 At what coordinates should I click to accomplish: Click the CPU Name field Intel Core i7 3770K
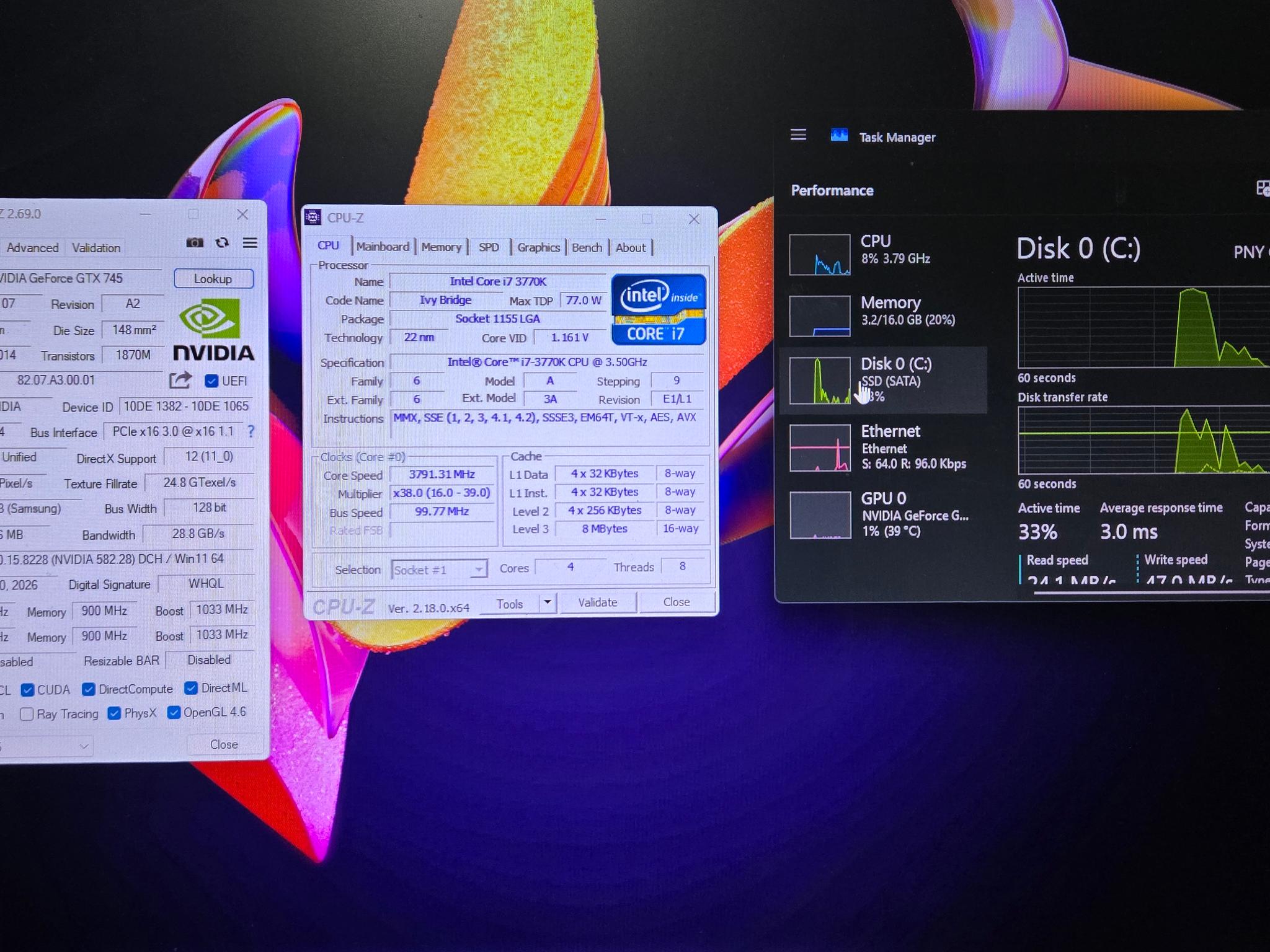coord(498,281)
